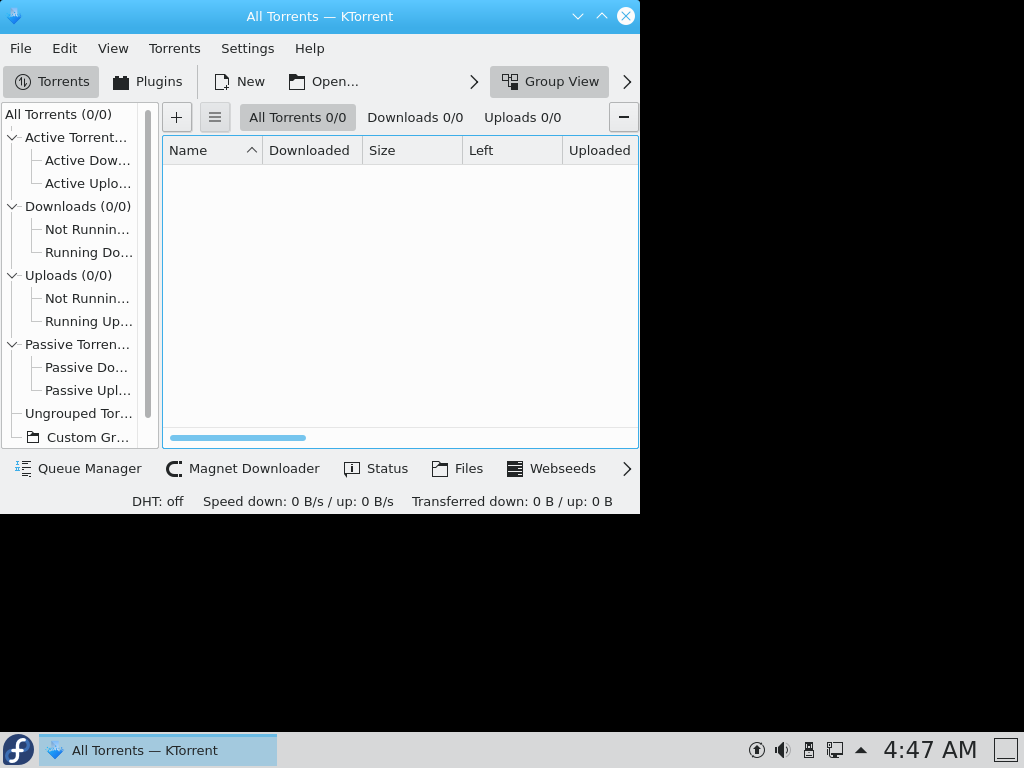Click the Transferred down/up status text

[512, 502]
